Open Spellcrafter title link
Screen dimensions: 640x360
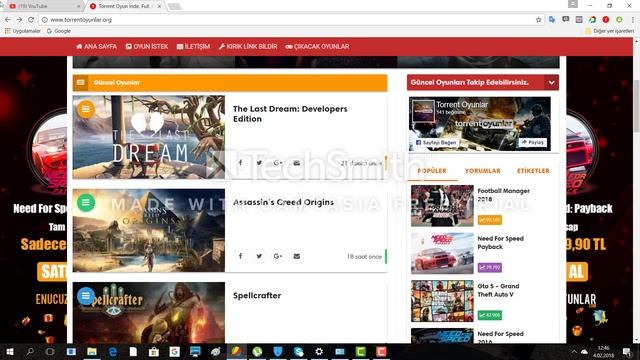pos(257,296)
